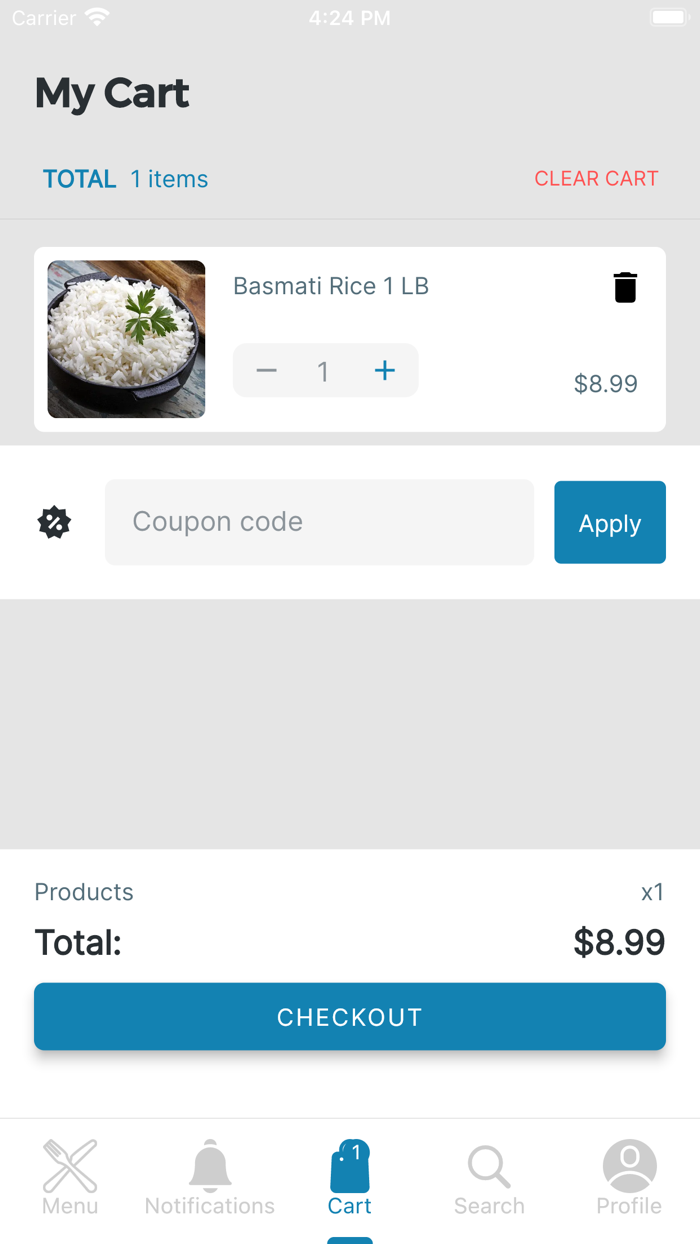Image resolution: width=700 pixels, height=1244 pixels.
Task: Clear the cart via CLEAR CART
Action: pos(596,178)
